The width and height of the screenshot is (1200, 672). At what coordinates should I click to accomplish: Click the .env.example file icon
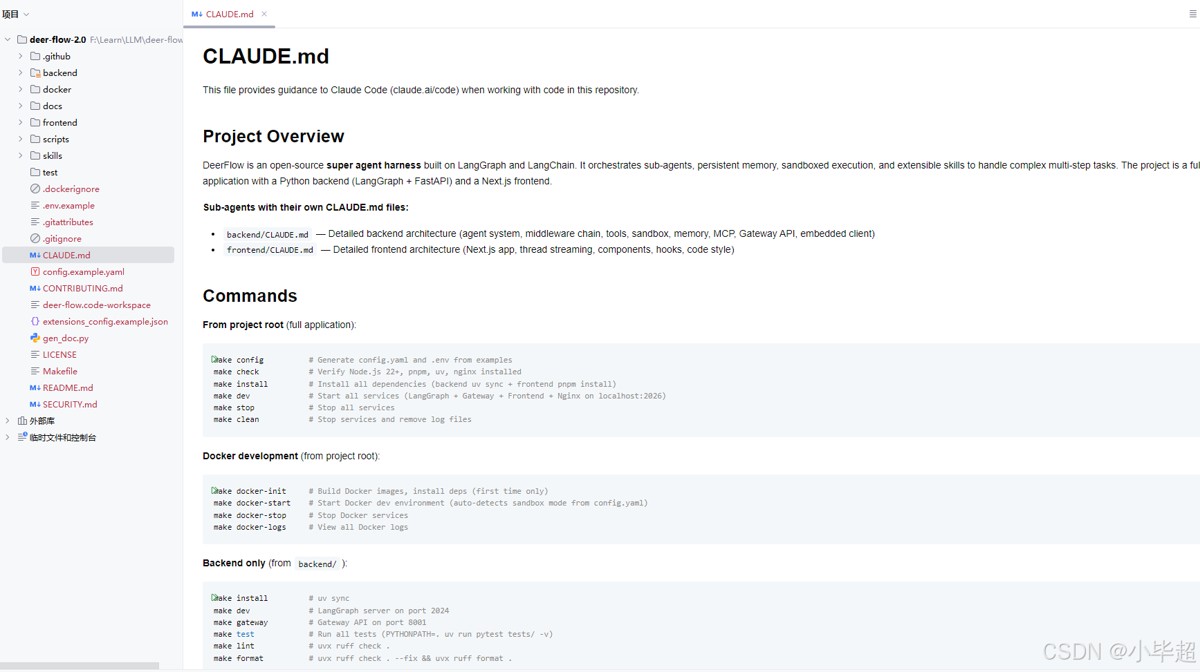pos(35,205)
